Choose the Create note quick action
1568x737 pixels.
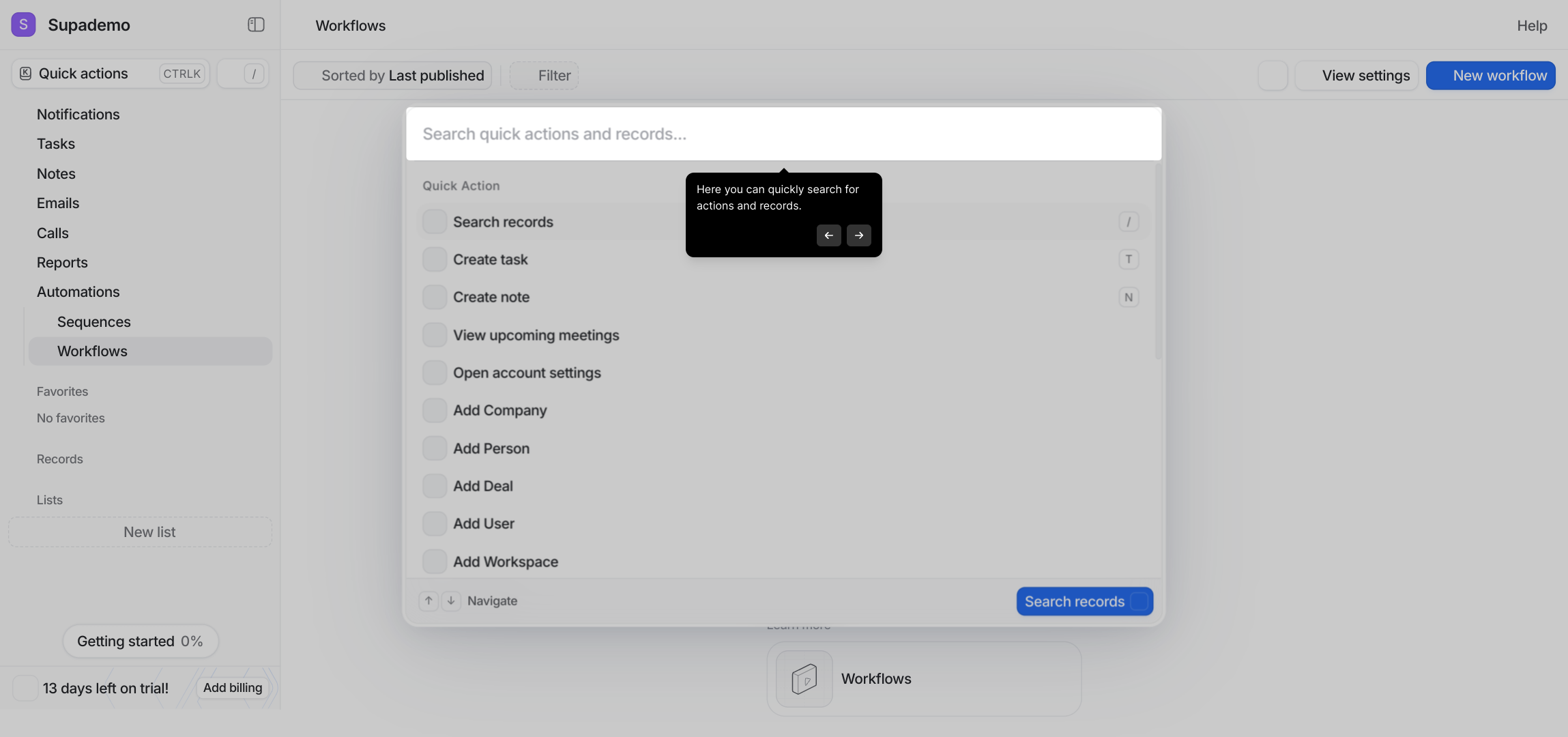click(783, 297)
